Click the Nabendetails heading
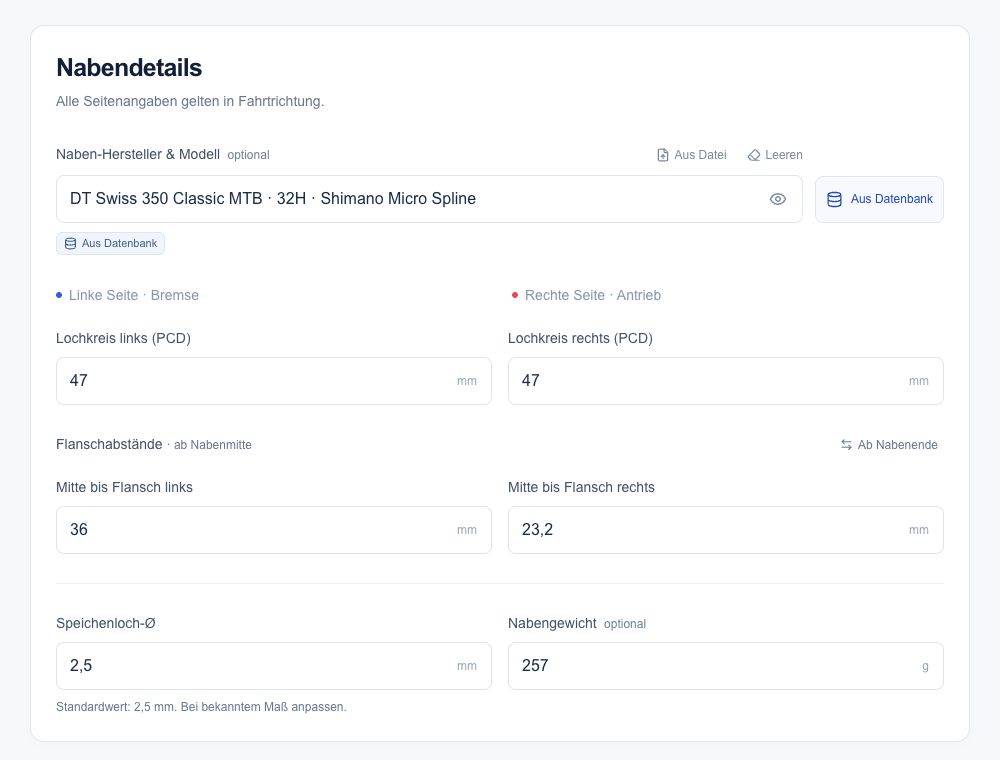 (129, 68)
